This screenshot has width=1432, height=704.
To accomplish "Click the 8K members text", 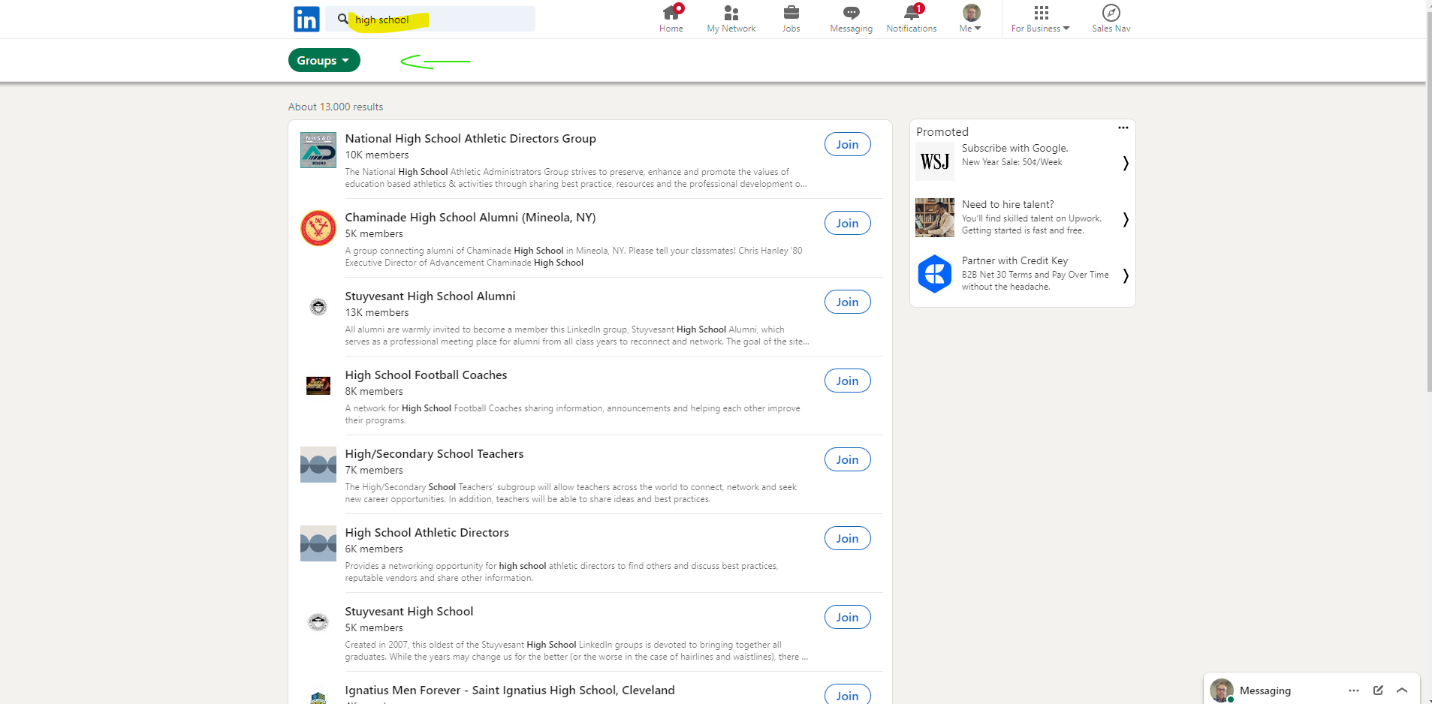I will [374, 391].
